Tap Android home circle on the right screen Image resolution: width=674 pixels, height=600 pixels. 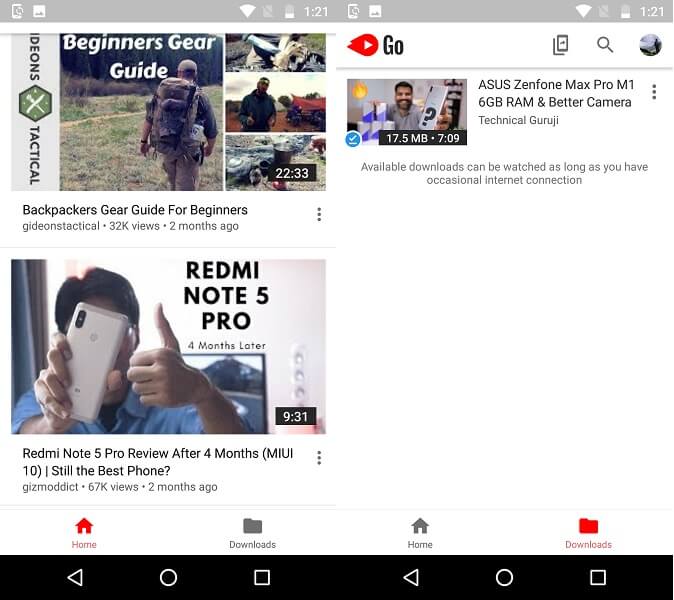point(504,577)
